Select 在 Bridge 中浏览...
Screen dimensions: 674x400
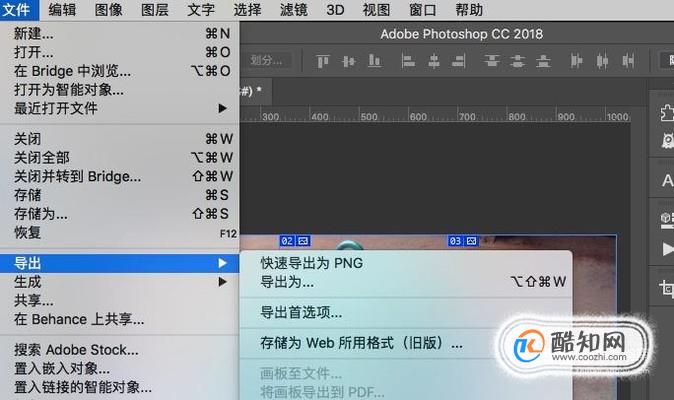(x=119, y=71)
